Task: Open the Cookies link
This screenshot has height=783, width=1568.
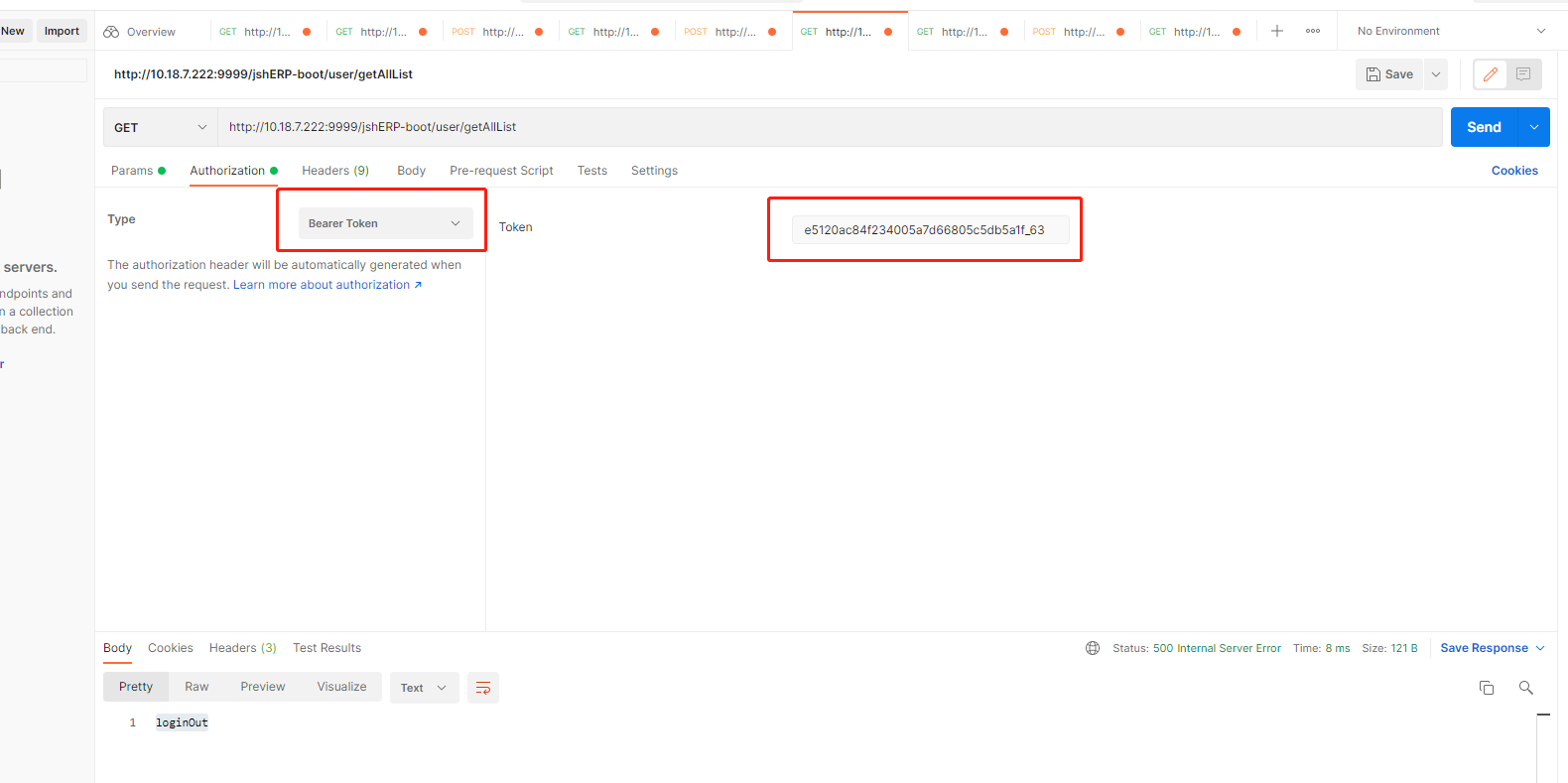Action: point(1514,171)
